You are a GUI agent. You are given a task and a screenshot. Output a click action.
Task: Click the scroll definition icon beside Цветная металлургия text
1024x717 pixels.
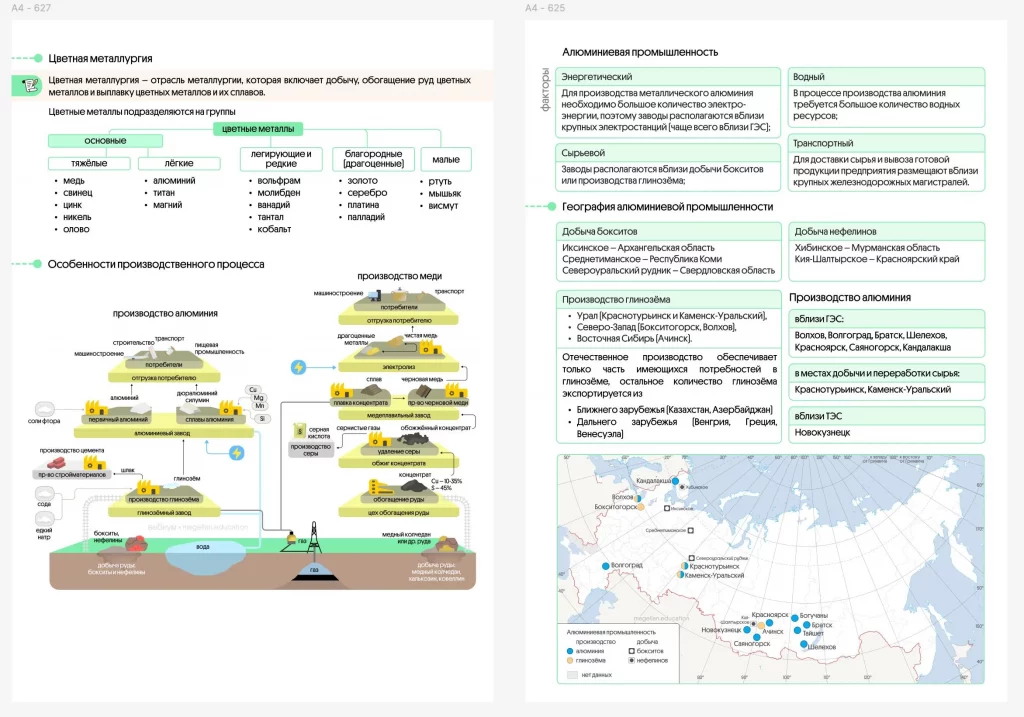click(32, 85)
